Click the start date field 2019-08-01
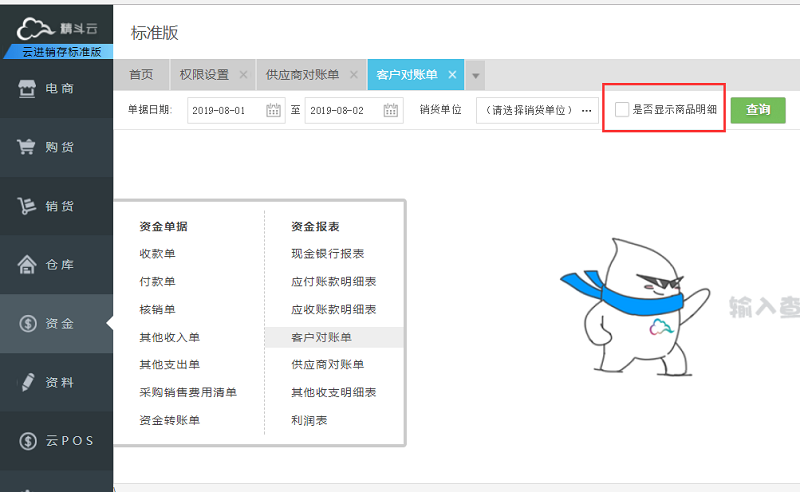 (225, 110)
